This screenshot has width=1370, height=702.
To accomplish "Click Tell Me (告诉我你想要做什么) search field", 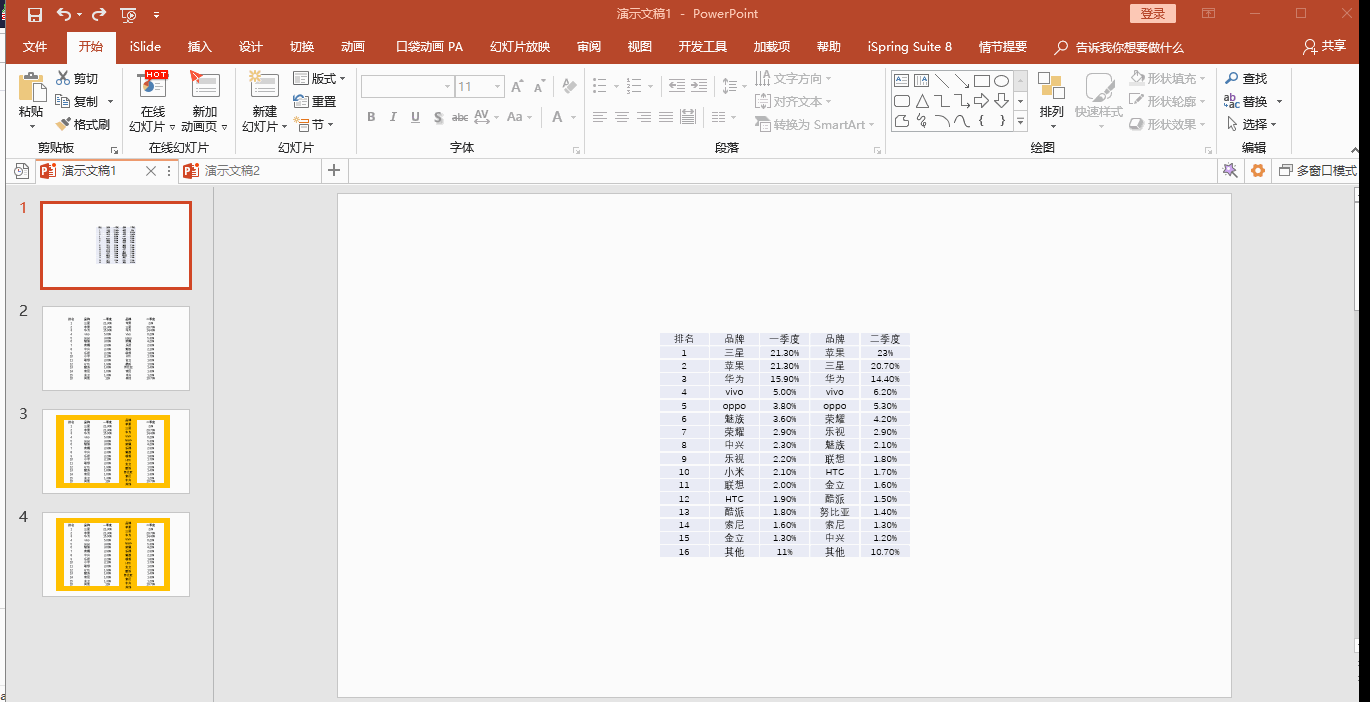I will click(x=1119, y=47).
